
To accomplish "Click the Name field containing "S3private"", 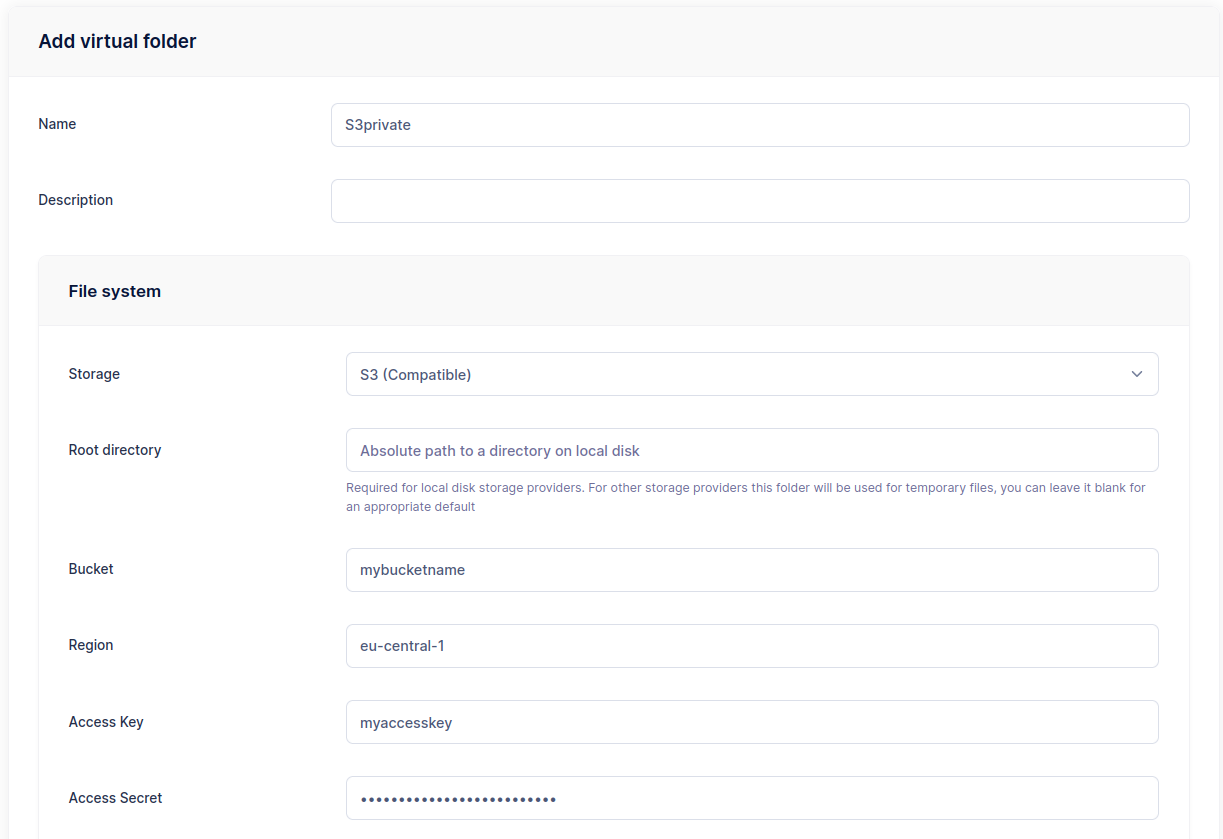I will click(x=760, y=124).
